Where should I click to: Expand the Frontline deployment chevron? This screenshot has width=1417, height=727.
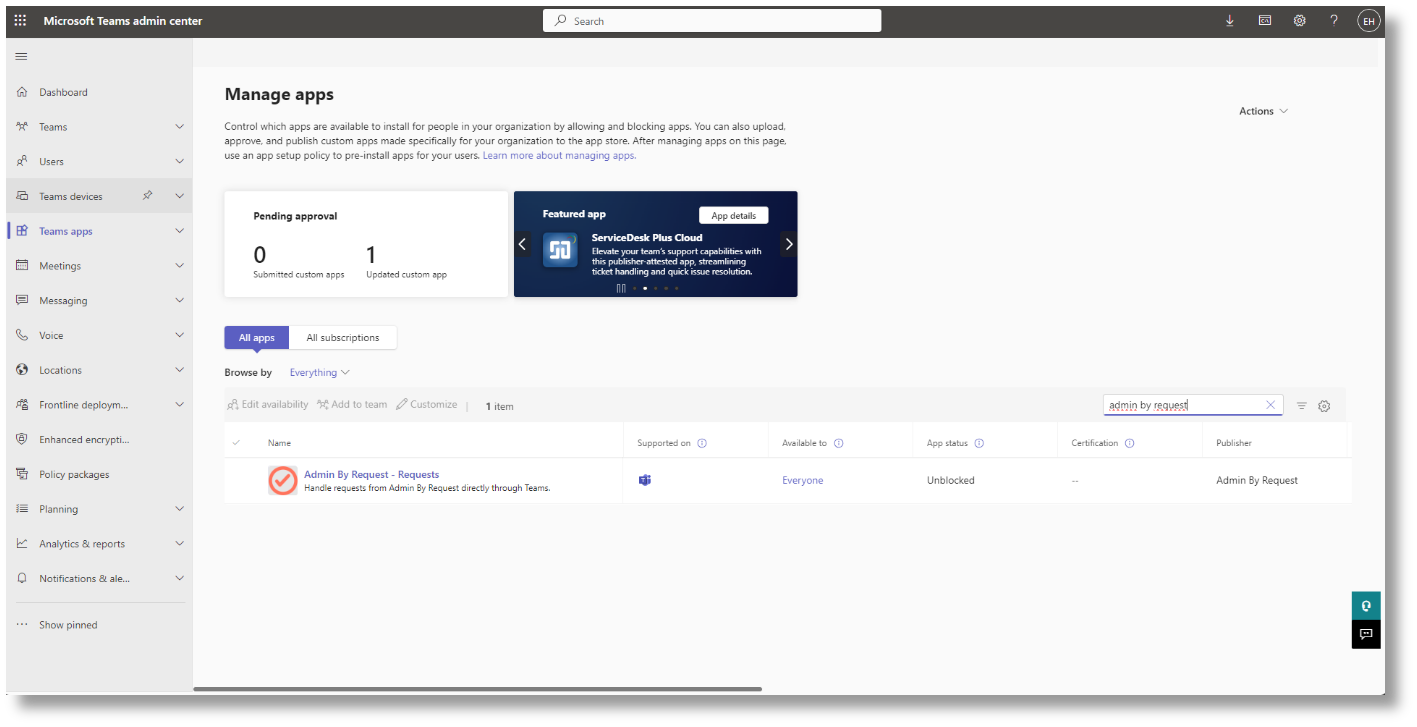180,405
